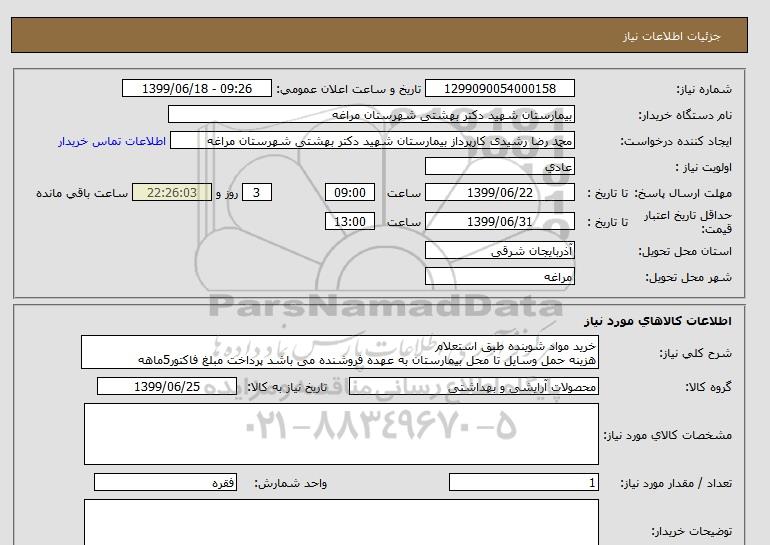This screenshot has height=545, width=770.
Task: Select the priority field عادی
Action: point(499,166)
